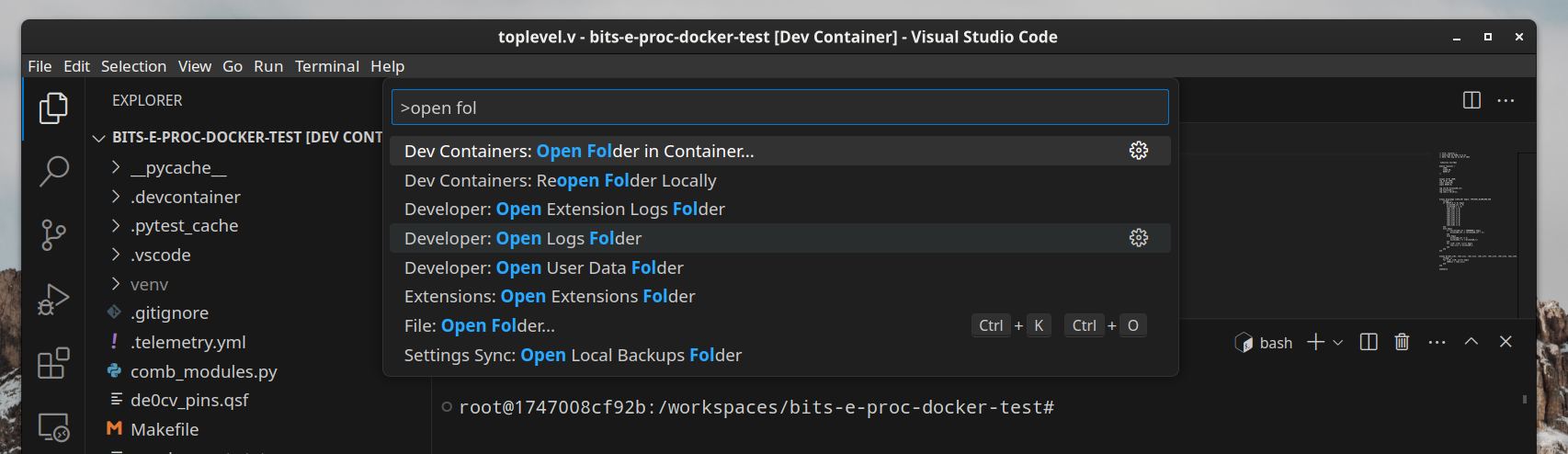
Task: Click the command palette input field
Action: point(780,108)
